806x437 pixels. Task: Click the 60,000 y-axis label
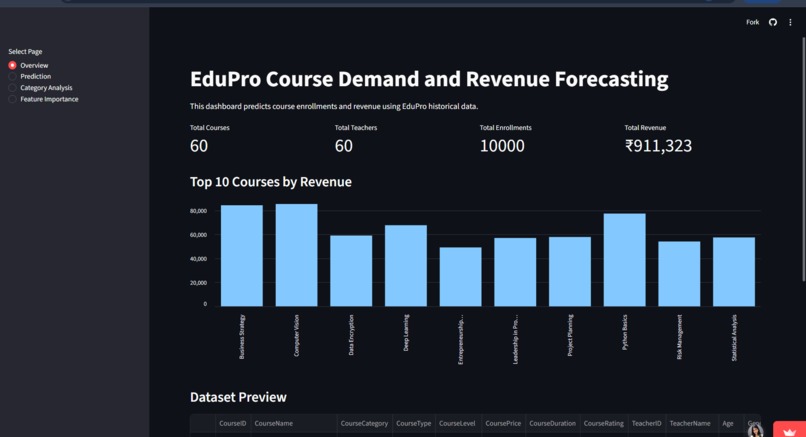pyautogui.click(x=198, y=235)
